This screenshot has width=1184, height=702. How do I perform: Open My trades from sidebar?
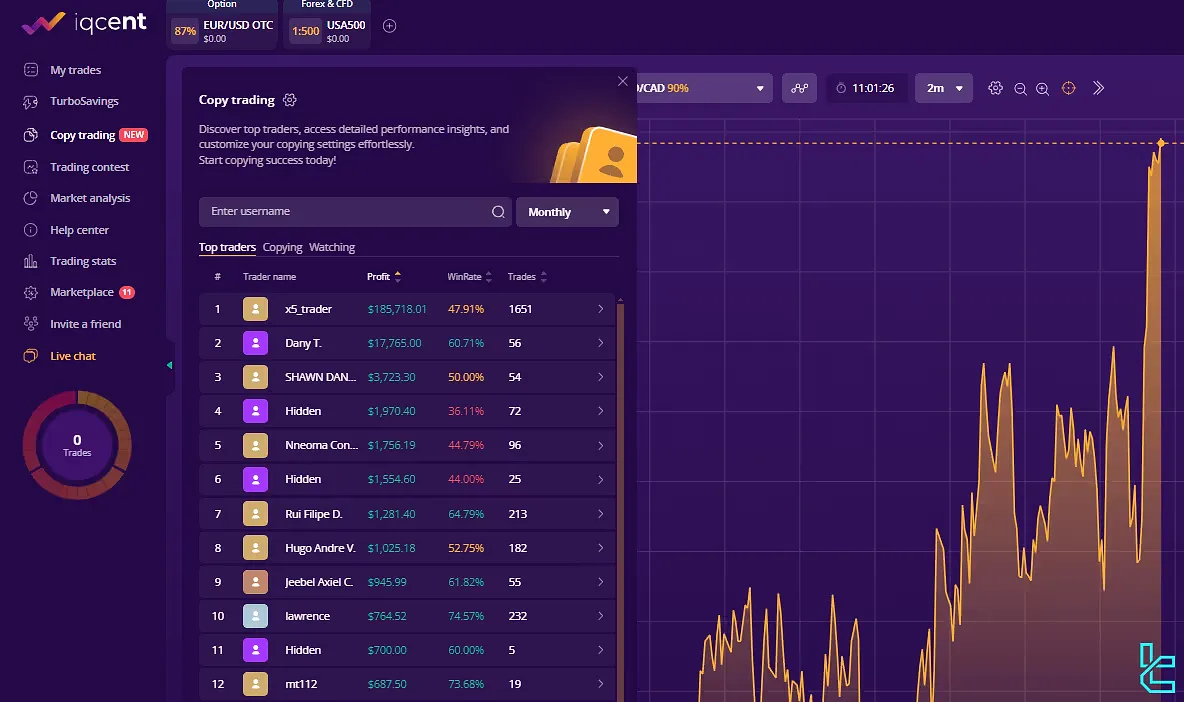coord(76,70)
